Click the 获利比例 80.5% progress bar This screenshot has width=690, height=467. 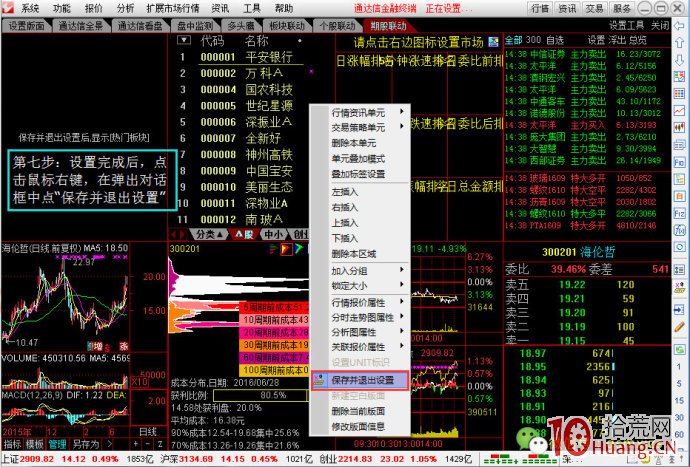pos(261,395)
